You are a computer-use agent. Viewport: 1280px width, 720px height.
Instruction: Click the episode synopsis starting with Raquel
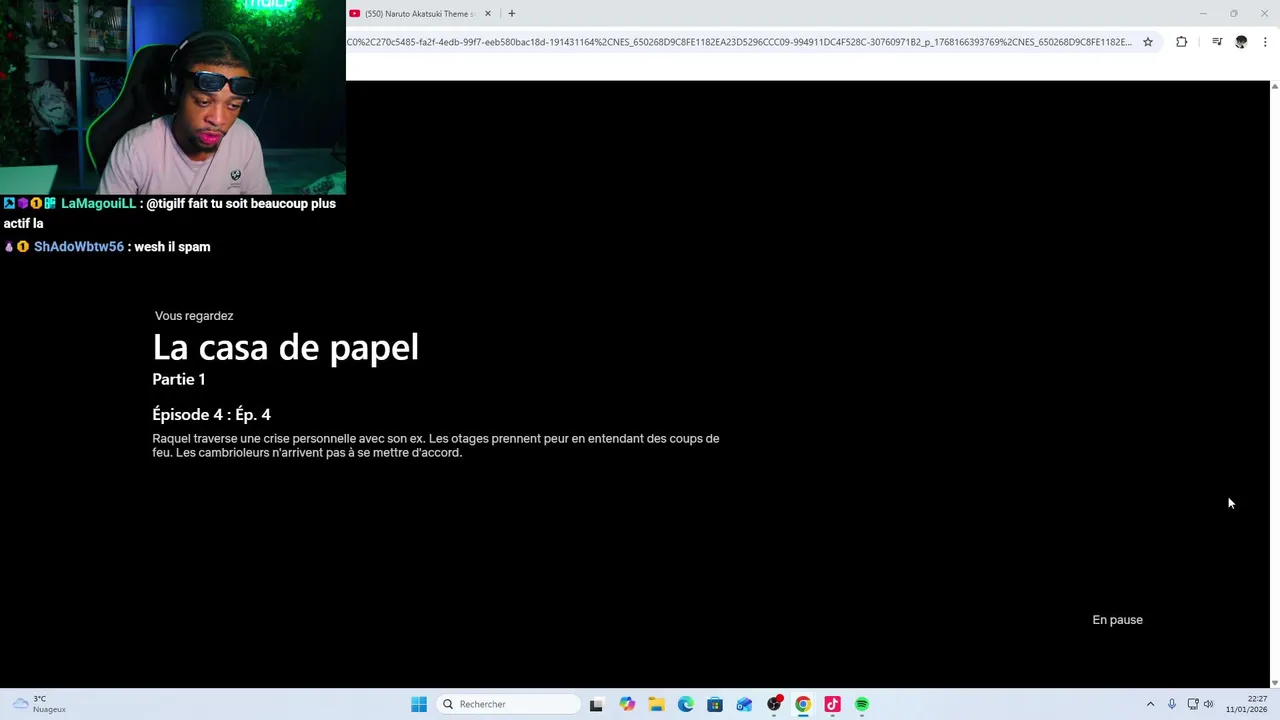[436, 445]
